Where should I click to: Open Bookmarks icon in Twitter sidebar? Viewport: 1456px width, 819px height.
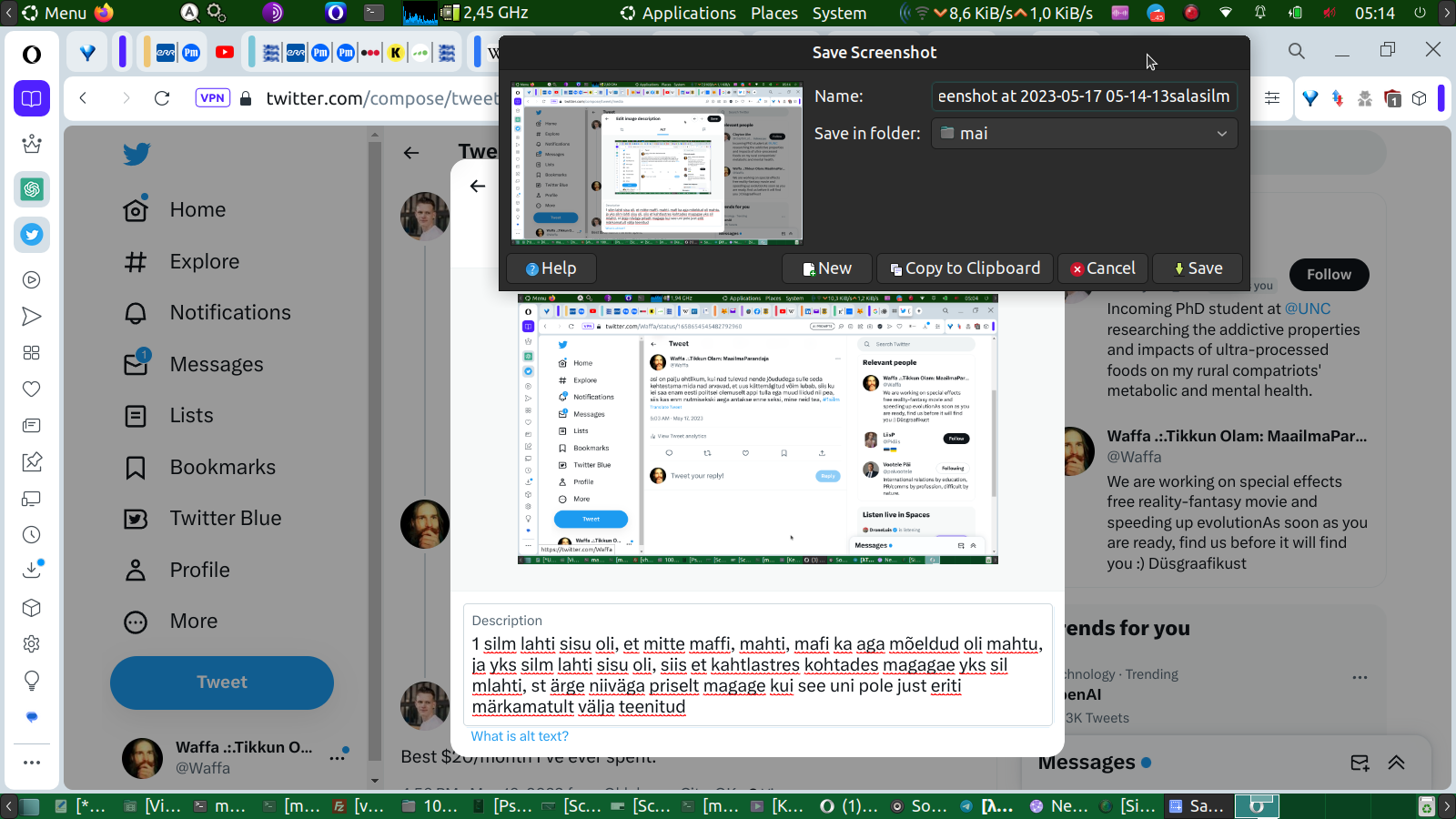[x=136, y=468]
